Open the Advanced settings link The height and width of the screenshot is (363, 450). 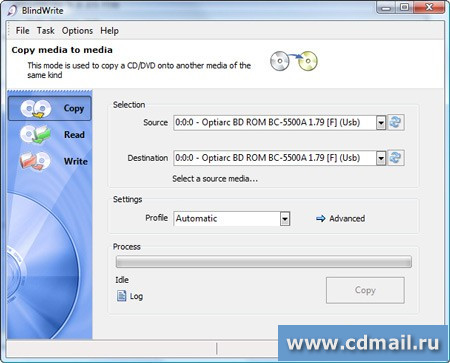pyautogui.click(x=347, y=219)
